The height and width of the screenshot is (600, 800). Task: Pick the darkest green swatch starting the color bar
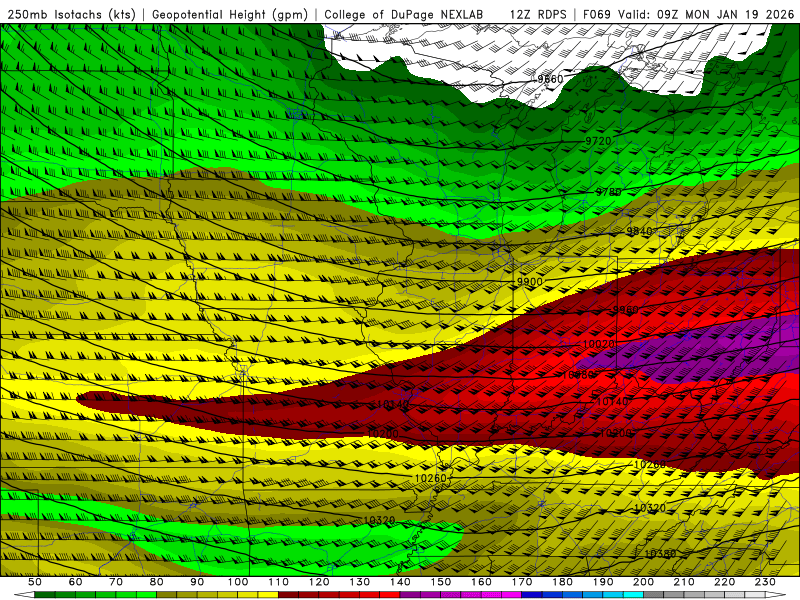point(45,595)
